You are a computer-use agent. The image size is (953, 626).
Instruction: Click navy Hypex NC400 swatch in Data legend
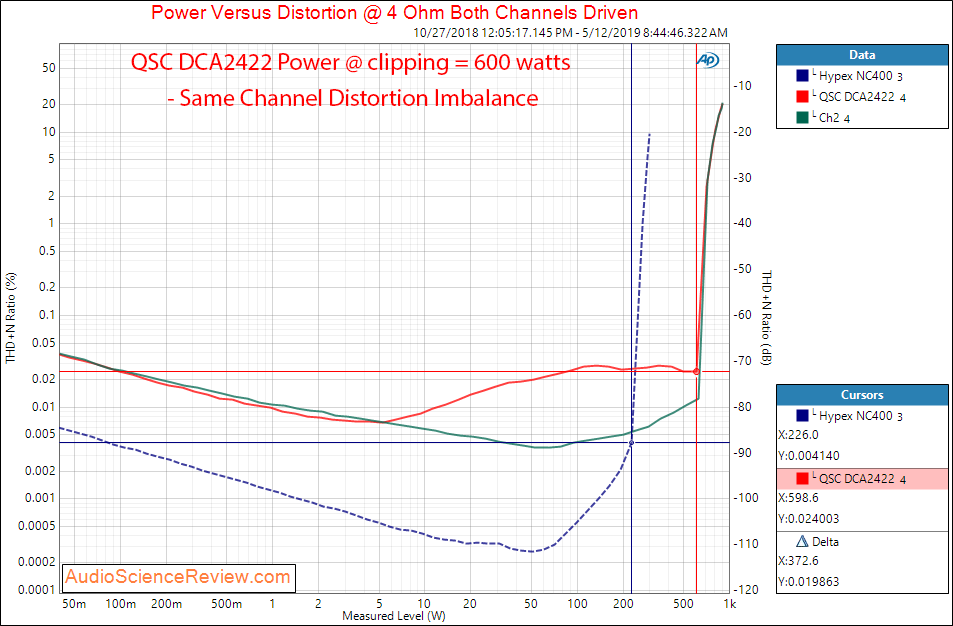tap(802, 76)
